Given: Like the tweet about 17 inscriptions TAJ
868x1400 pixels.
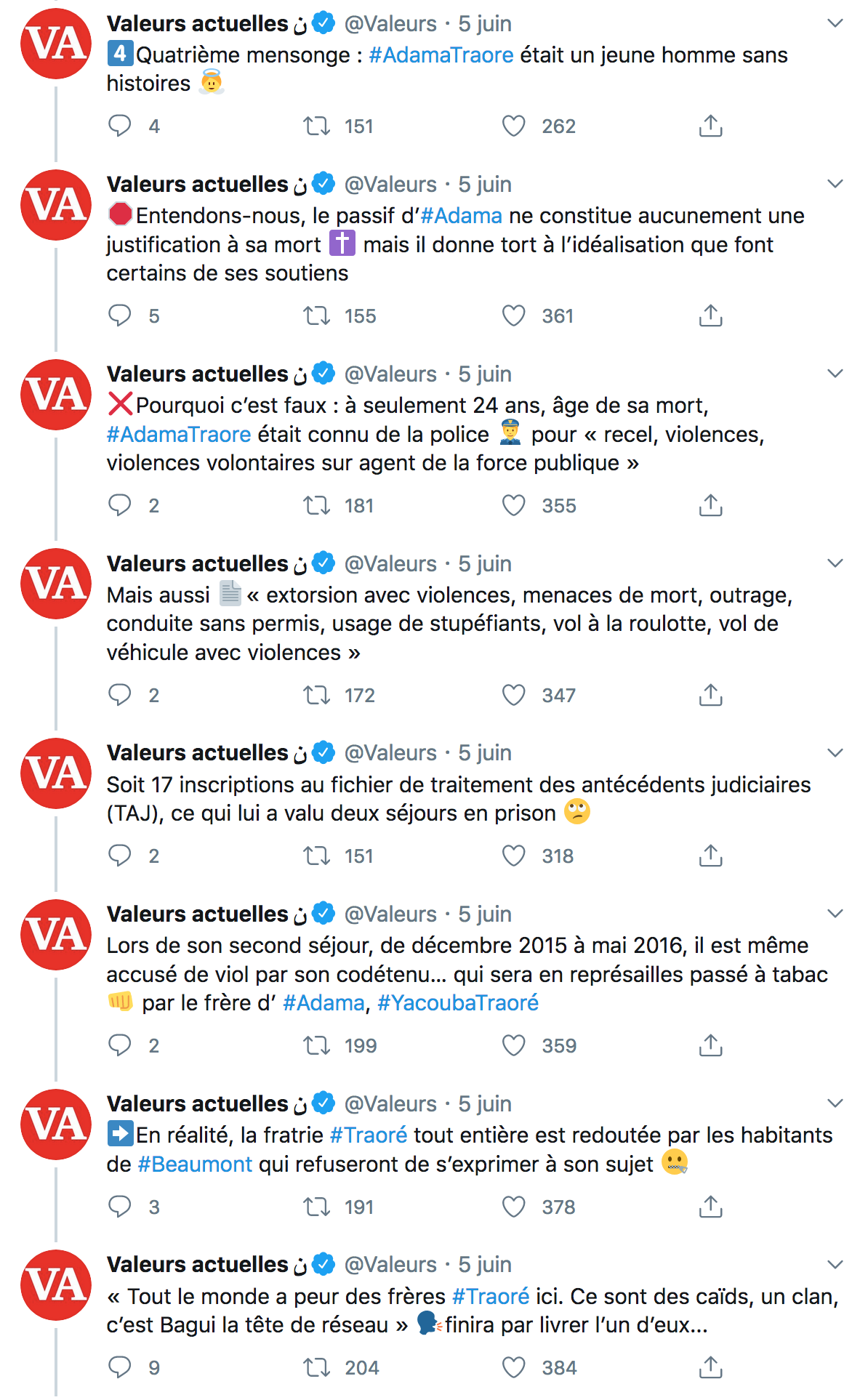Looking at the screenshot, I should [x=514, y=856].
